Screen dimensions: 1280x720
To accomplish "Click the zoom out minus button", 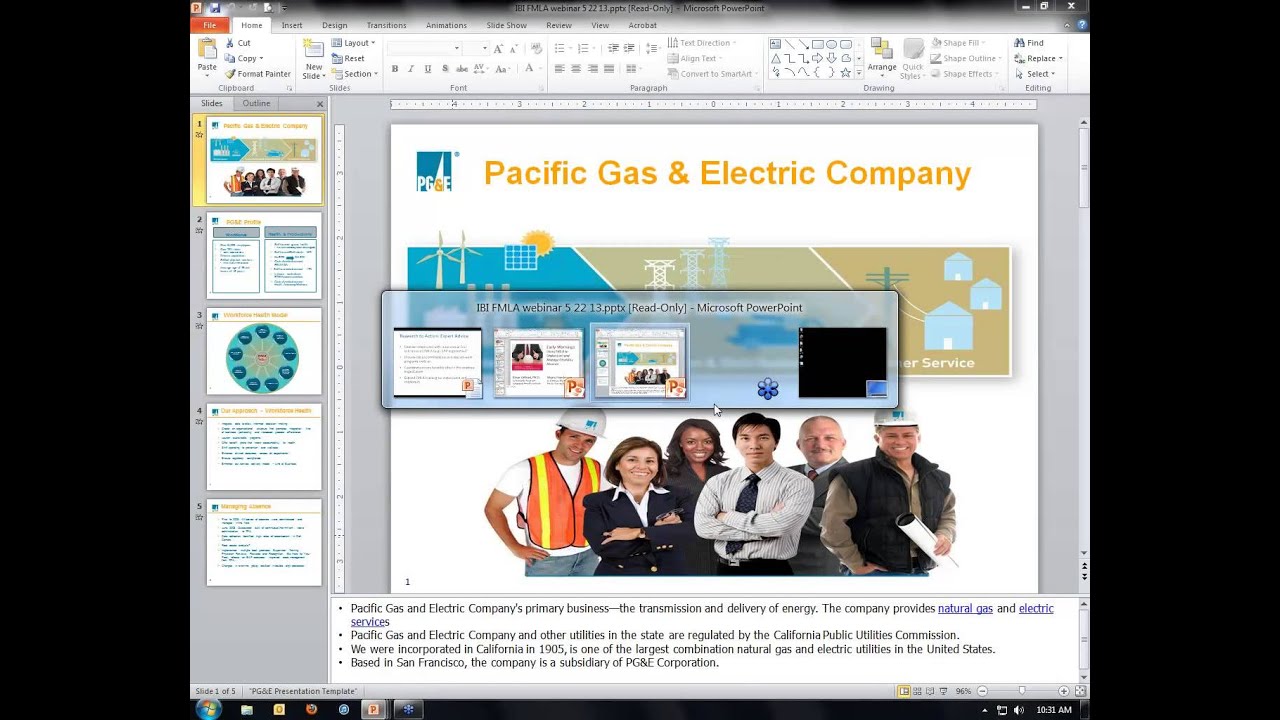I will coord(982,691).
